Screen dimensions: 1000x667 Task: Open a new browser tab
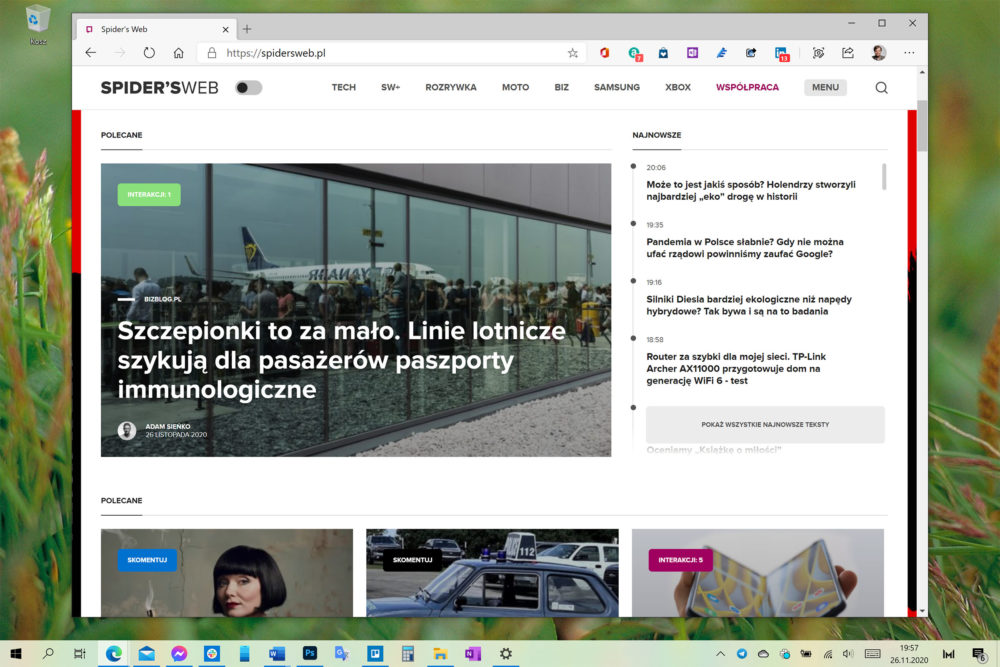tap(247, 29)
